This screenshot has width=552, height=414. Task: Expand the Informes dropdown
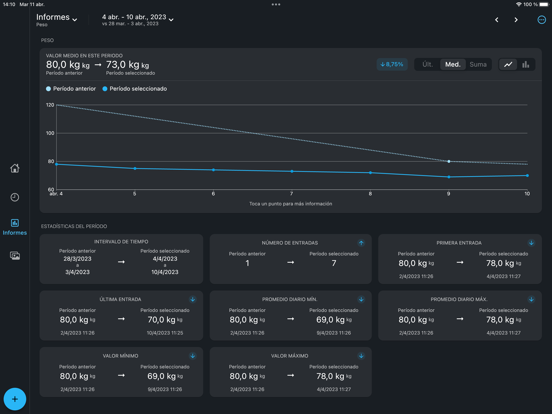pyautogui.click(x=57, y=18)
